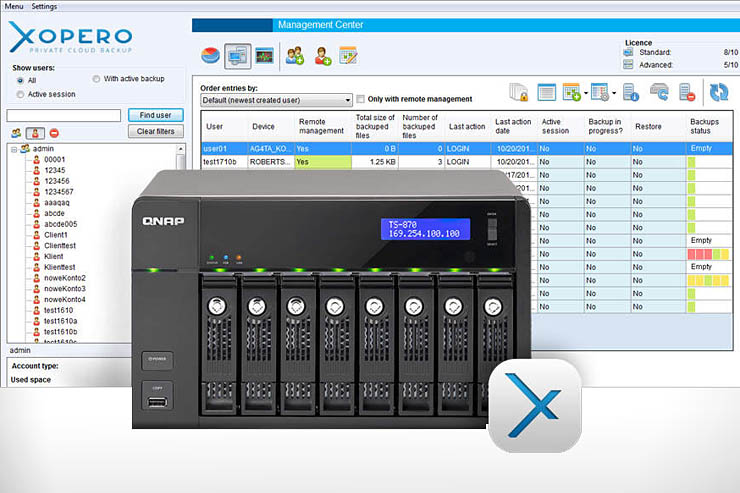
Task: Collapse the admin tree node
Action: point(15,148)
